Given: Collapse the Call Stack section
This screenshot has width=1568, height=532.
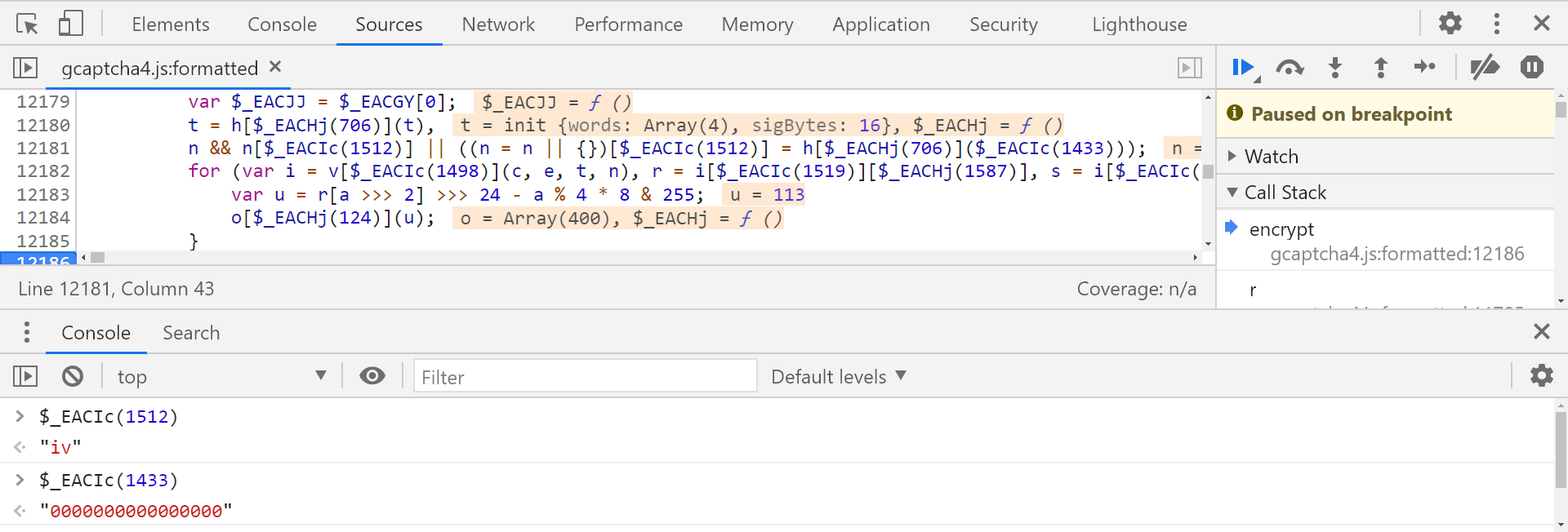Looking at the screenshot, I should pyautogui.click(x=1285, y=193).
